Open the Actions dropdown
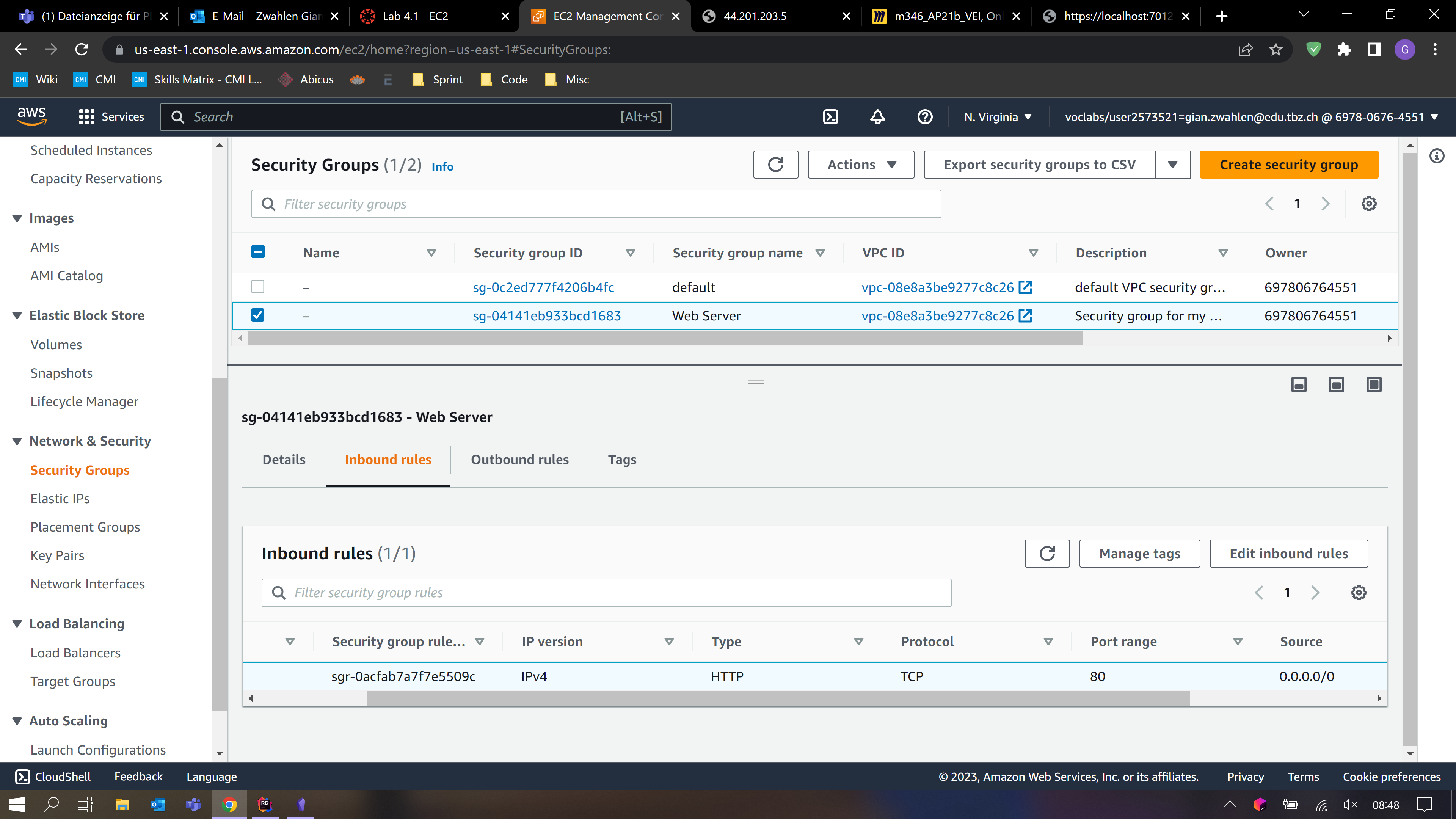 coord(860,165)
